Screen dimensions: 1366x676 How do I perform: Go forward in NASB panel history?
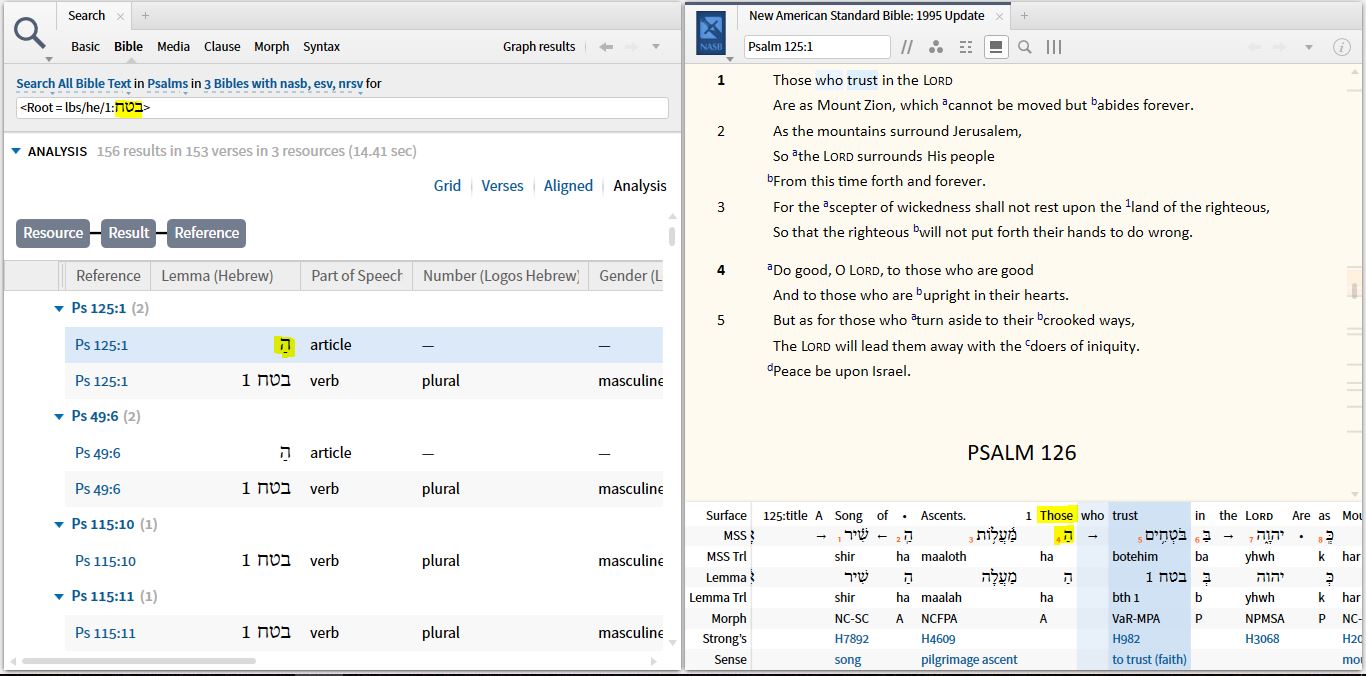pyautogui.click(x=1280, y=47)
